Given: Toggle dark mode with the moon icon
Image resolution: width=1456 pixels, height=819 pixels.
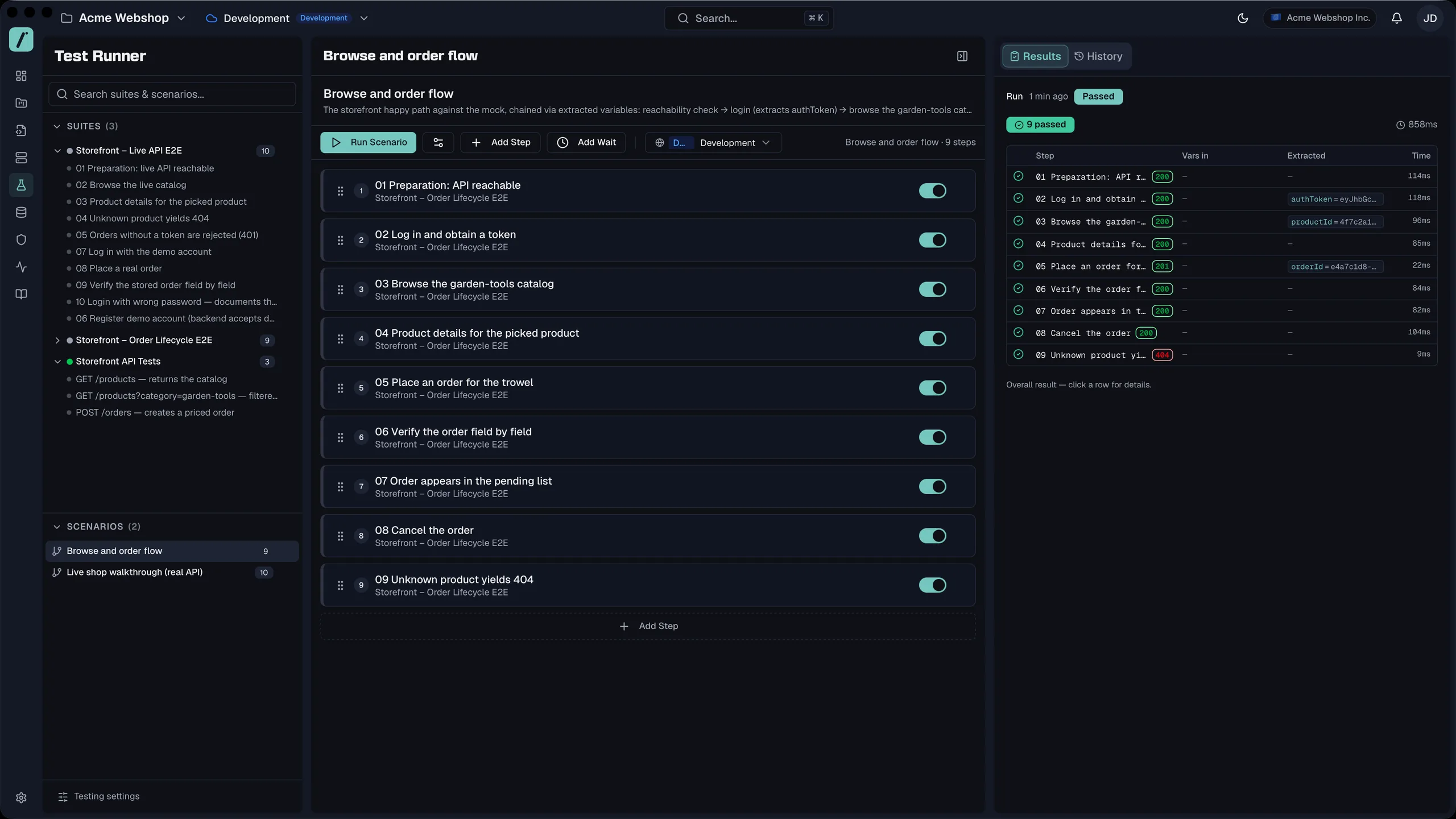Looking at the screenshot, I should [x=1243, y=18].
